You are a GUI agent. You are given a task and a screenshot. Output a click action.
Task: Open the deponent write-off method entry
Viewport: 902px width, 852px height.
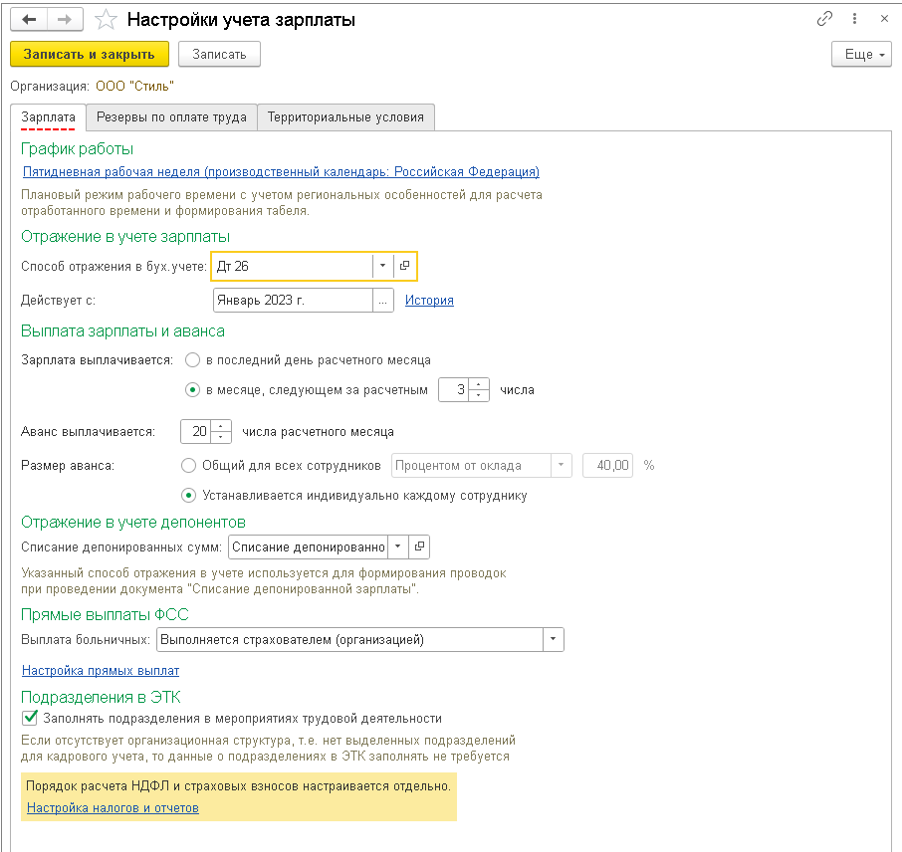[420, 547]
